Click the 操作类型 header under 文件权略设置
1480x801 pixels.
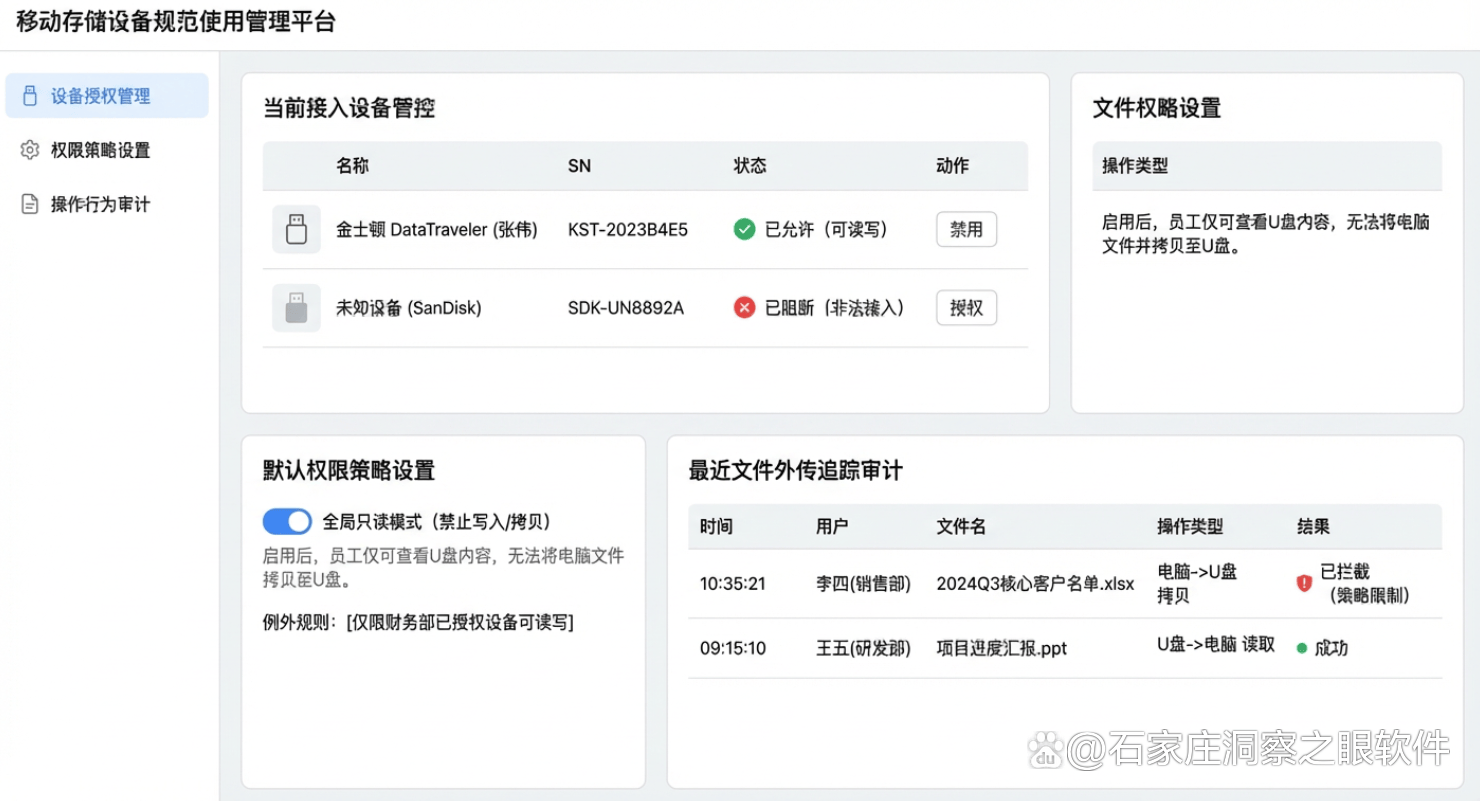point(1135,166)
